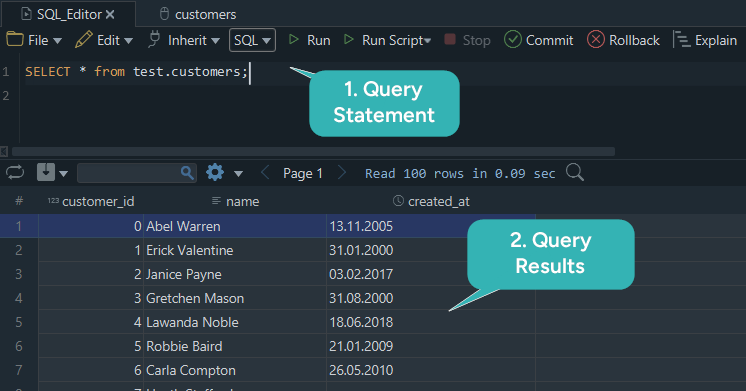Click the date 31.01.2000
Image resolution: width=746 pixels, height=391 pixels.
(x=361, y=250)
